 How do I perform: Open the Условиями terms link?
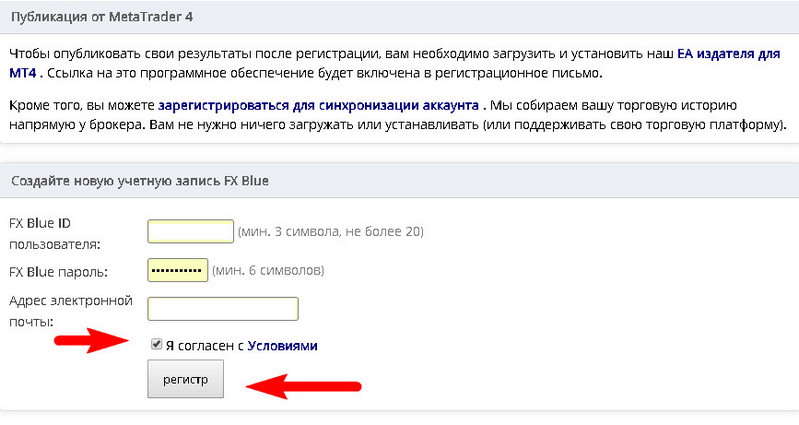[x=282, y=346]
